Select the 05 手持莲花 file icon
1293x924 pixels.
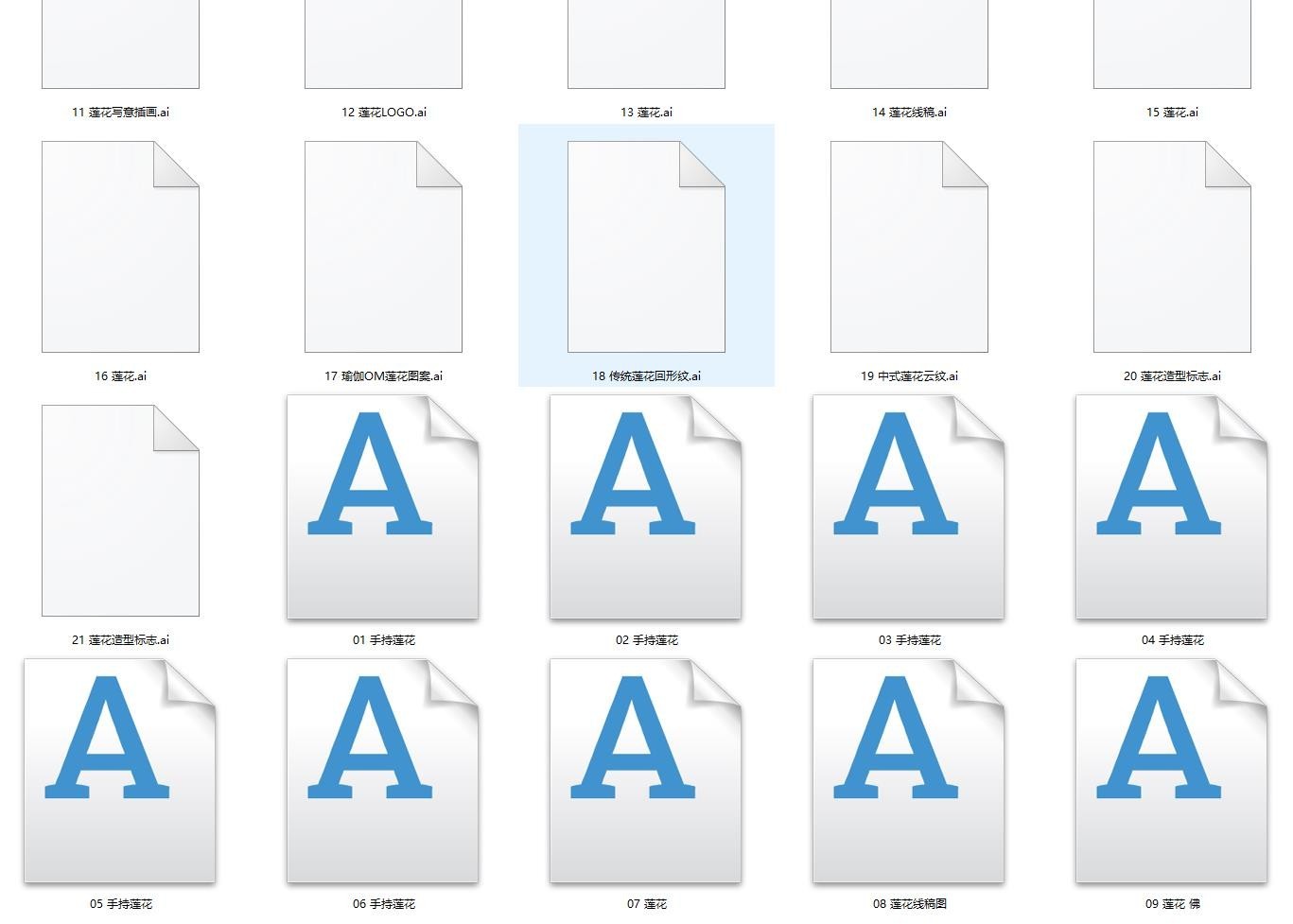120,772
